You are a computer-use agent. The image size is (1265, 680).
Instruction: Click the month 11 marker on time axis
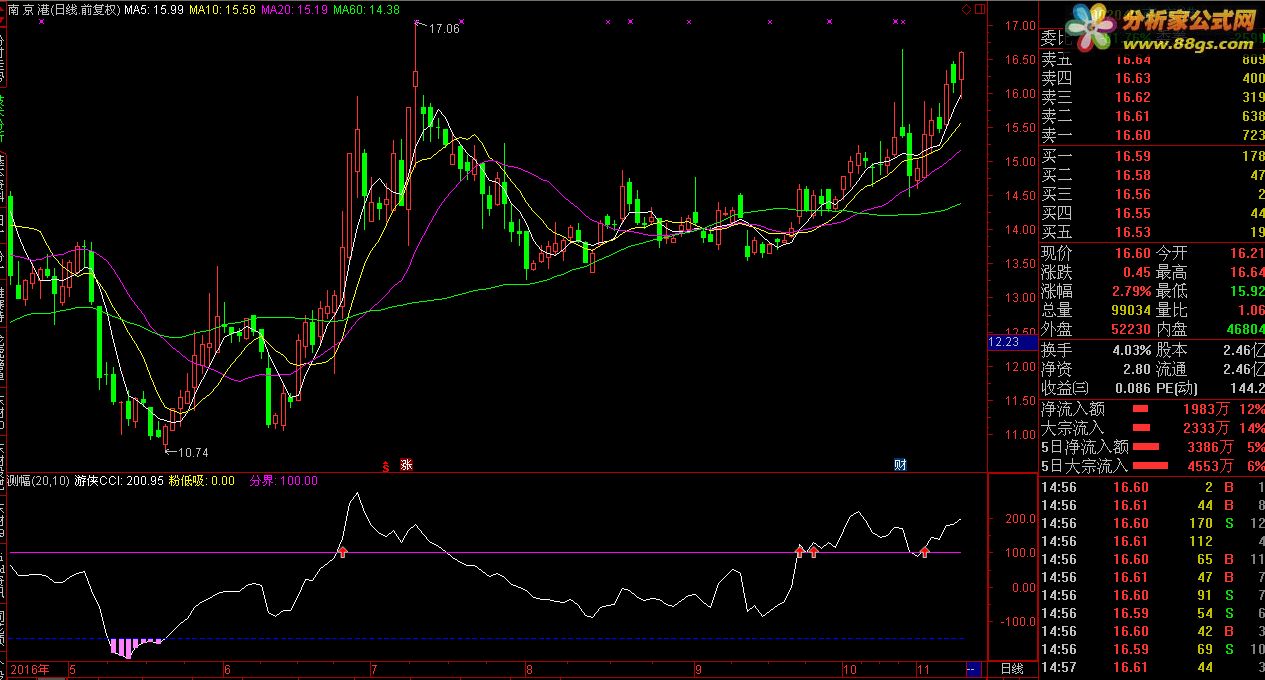[923, 669]
